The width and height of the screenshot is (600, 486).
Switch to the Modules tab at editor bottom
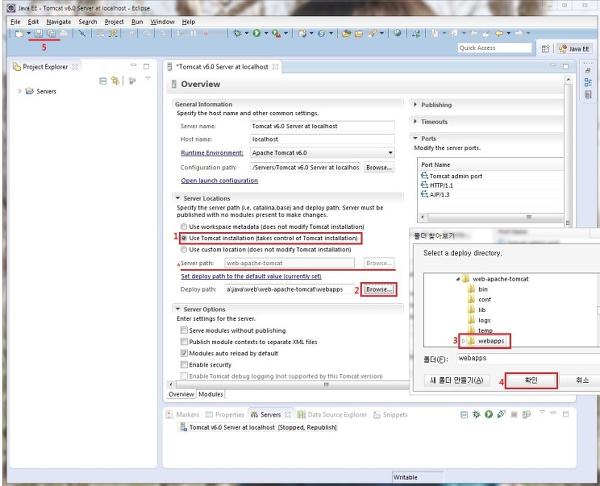[x=210, y=394]
